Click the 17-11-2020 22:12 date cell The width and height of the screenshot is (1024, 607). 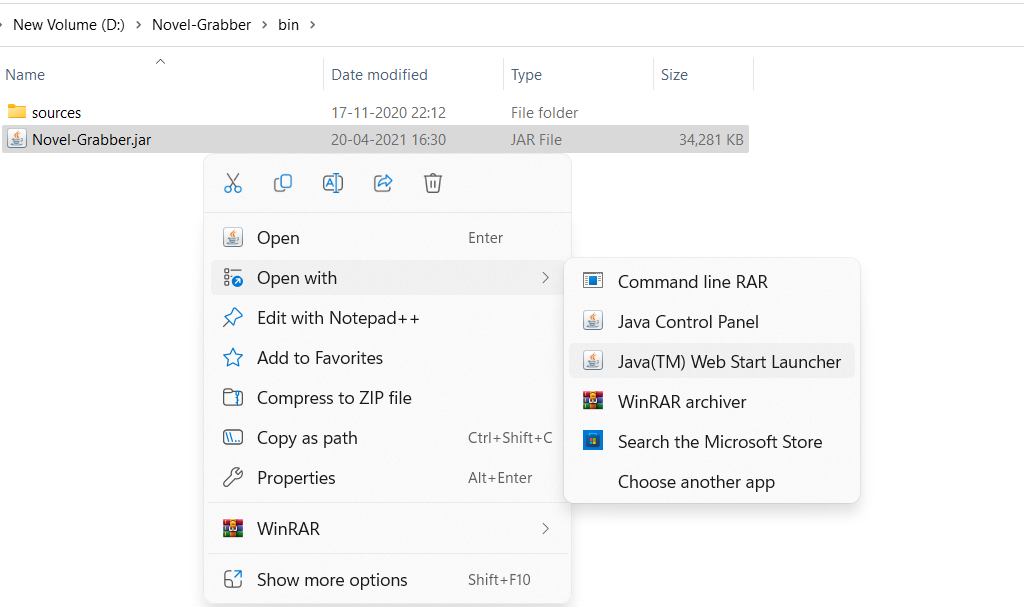click(x=389, y=112)
